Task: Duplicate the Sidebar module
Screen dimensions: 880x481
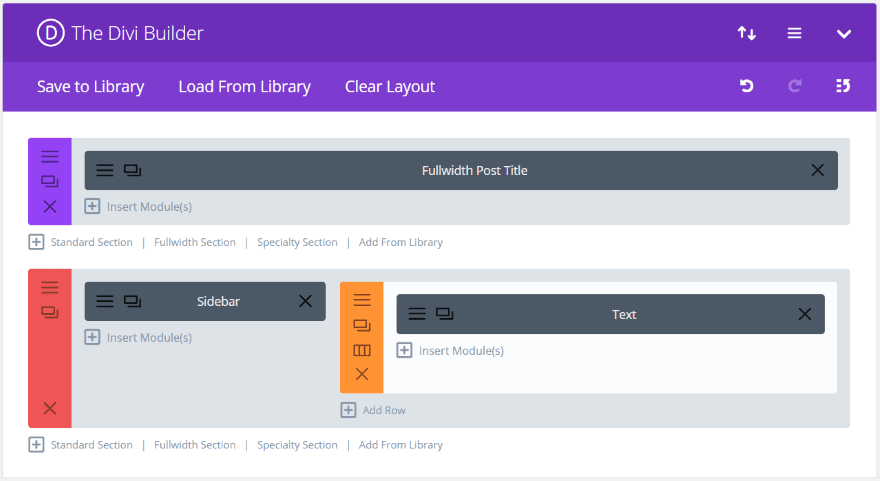Action: pyautogui.click(x=132, y=301)
